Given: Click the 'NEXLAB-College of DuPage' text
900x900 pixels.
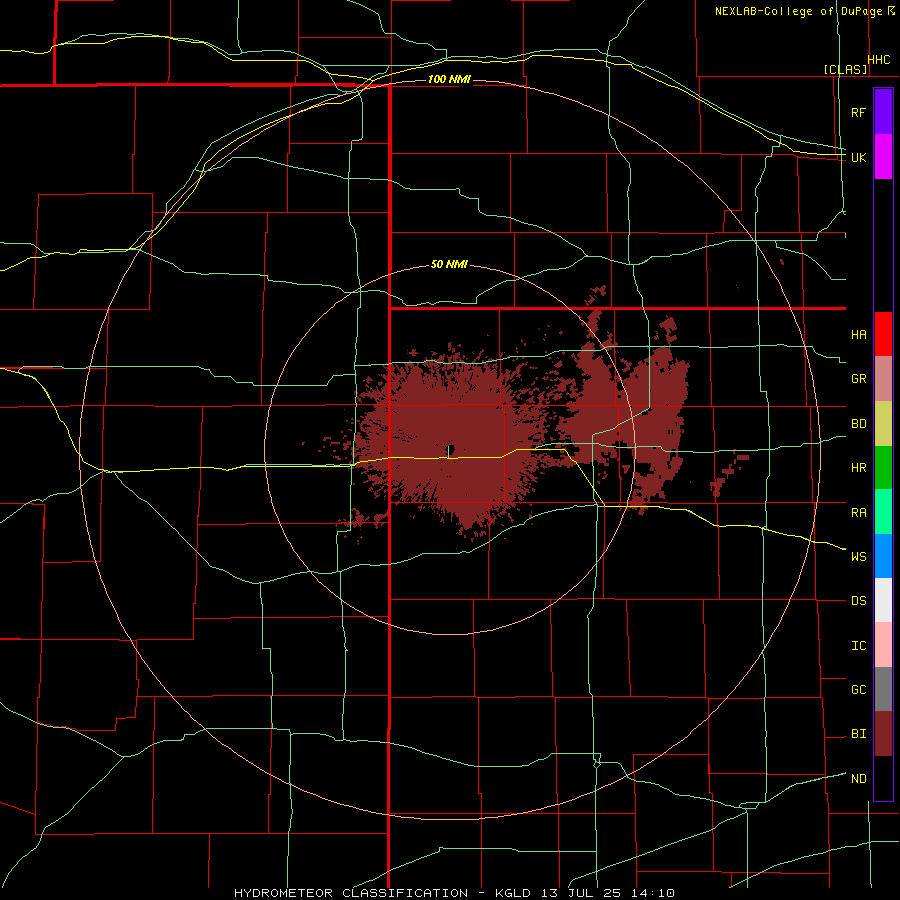Looking at the screenshot, I should click(x=798, y=11).
